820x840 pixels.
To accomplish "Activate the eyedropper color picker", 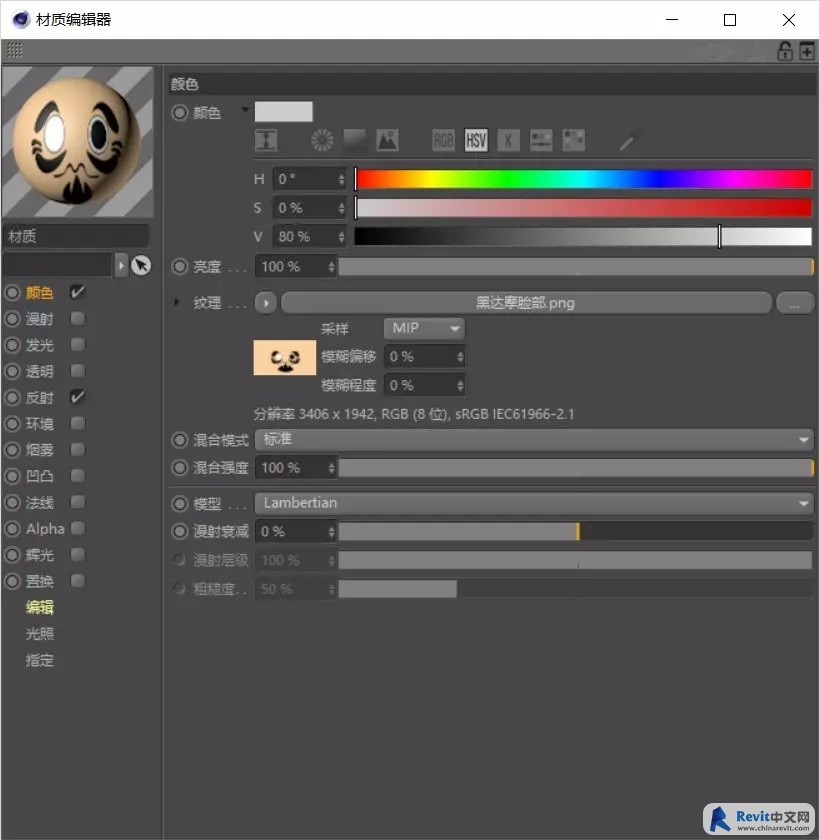I will 628,141.
